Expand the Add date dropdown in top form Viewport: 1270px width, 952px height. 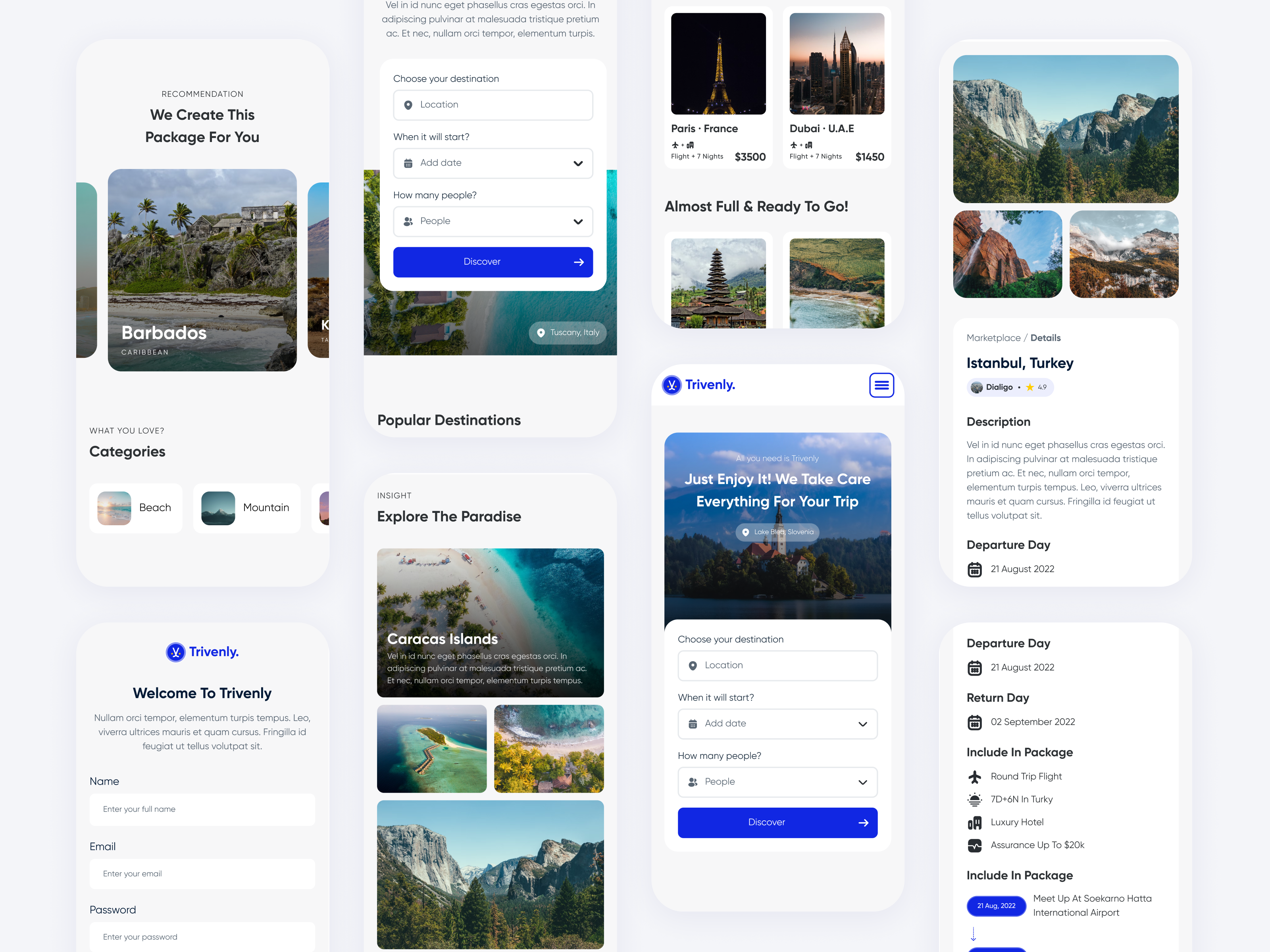pyautogui.click(x=493, y=163)
